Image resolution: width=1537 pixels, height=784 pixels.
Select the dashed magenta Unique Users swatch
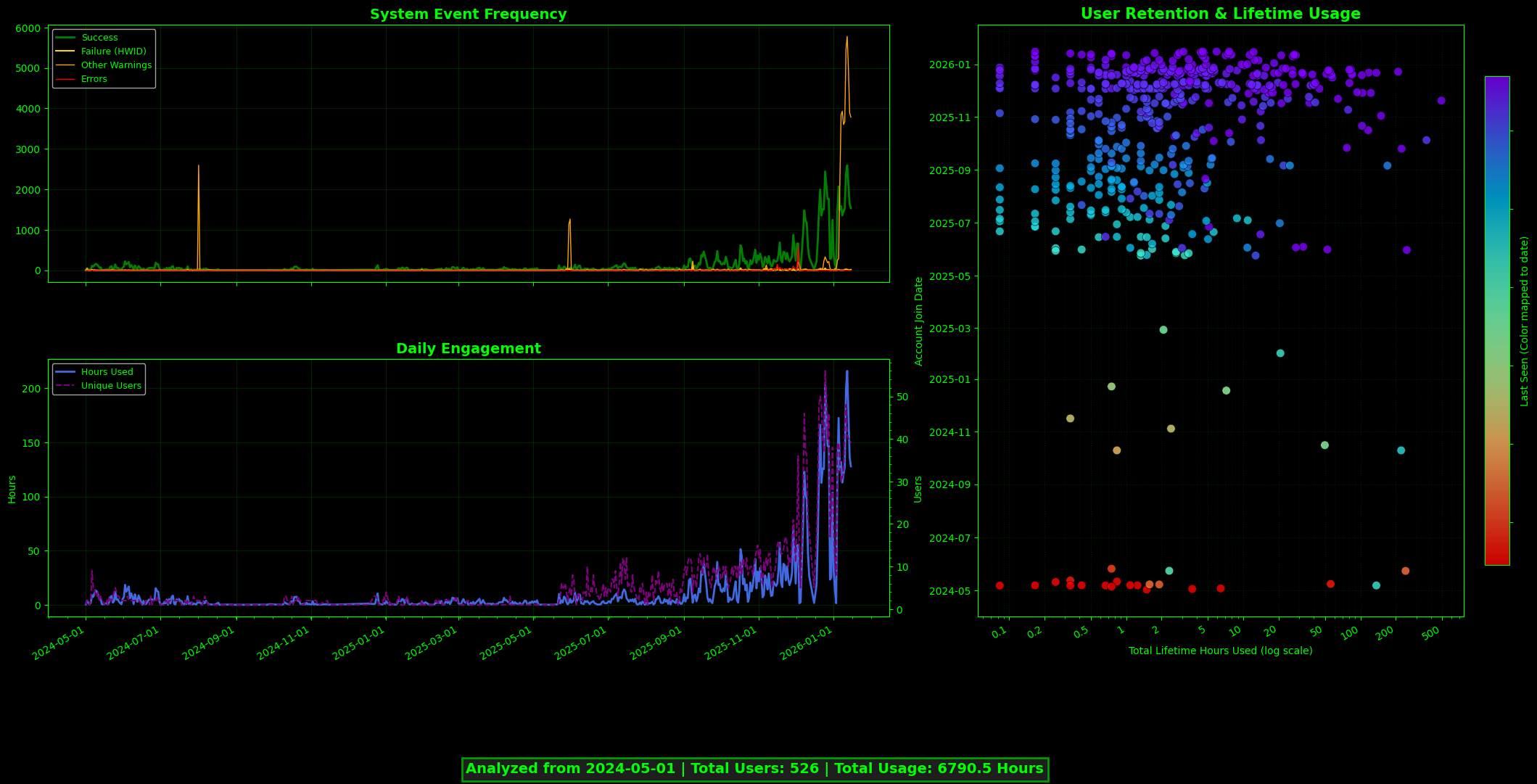pyautogui.click(x=65, y=385)
